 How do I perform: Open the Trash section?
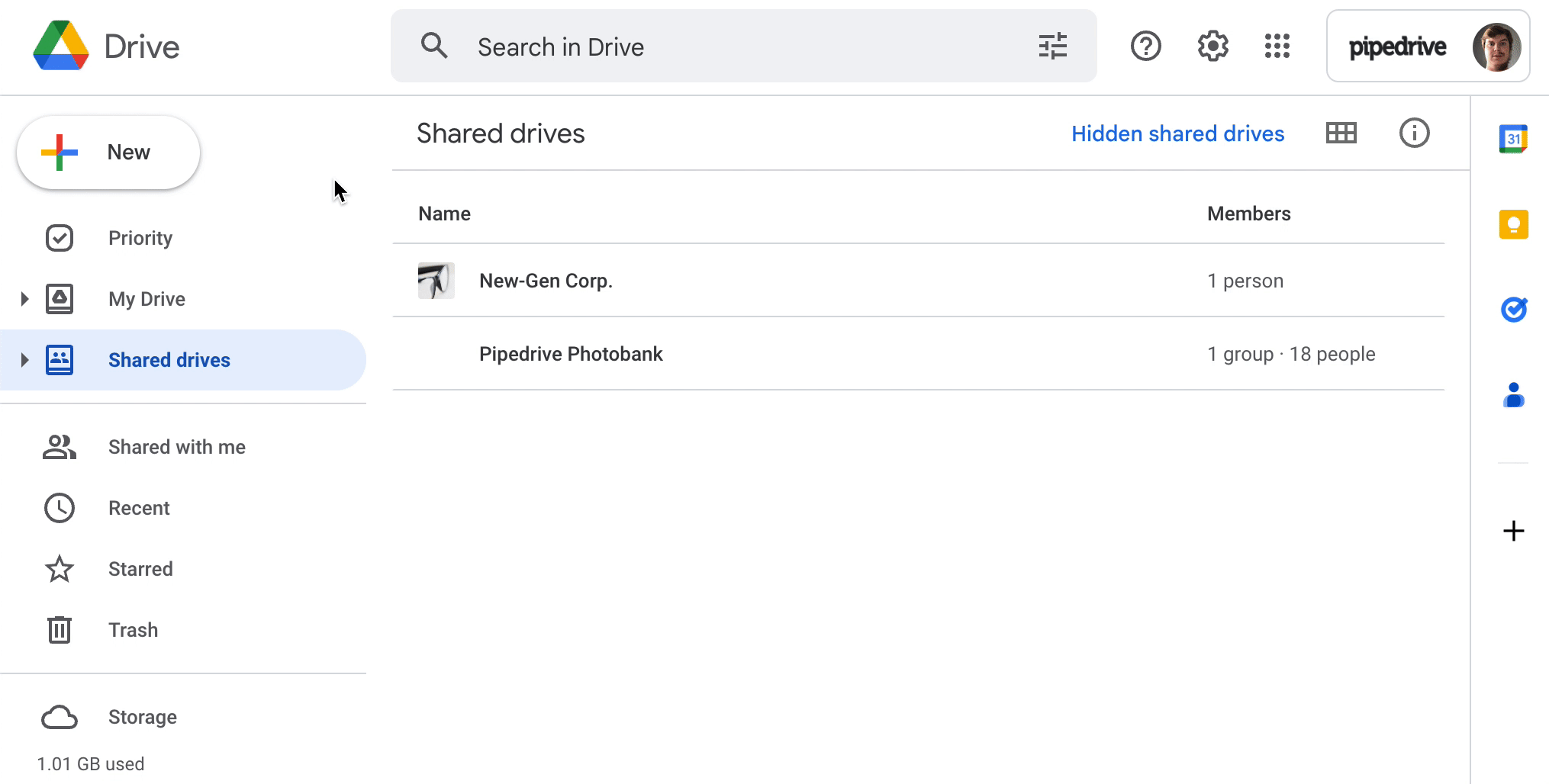click(x=133, y=629)
